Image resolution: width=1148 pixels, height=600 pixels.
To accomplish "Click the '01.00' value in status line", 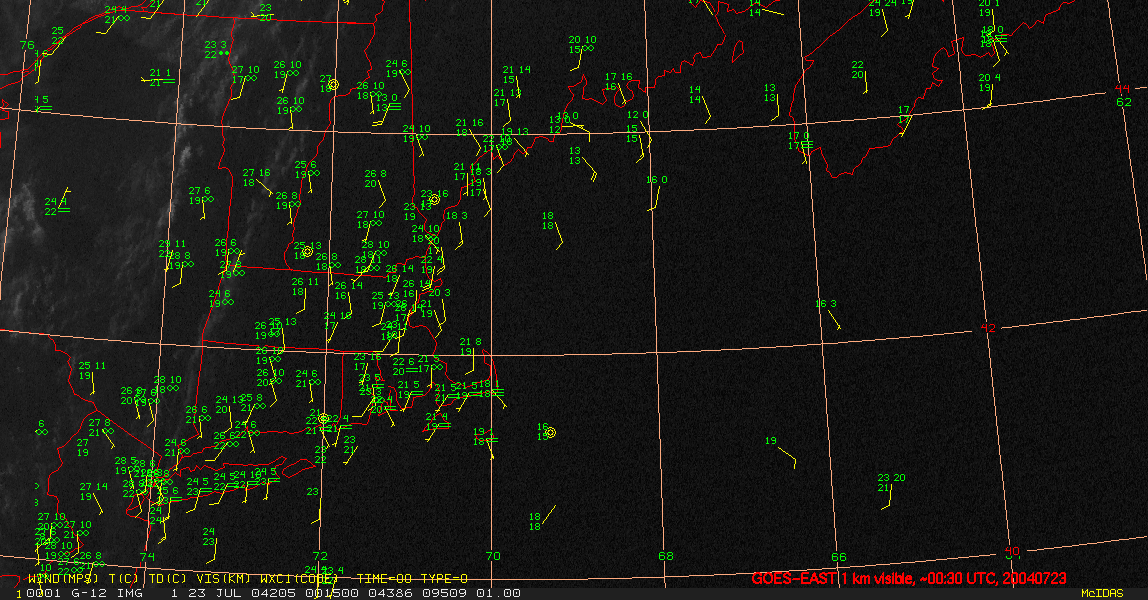I will coord(499,593).
